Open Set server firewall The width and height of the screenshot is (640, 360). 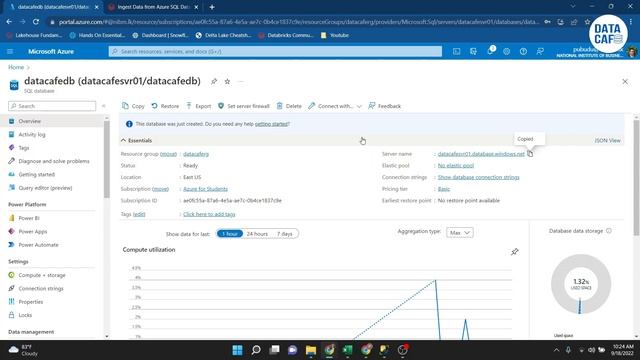[x=244, y=106]
